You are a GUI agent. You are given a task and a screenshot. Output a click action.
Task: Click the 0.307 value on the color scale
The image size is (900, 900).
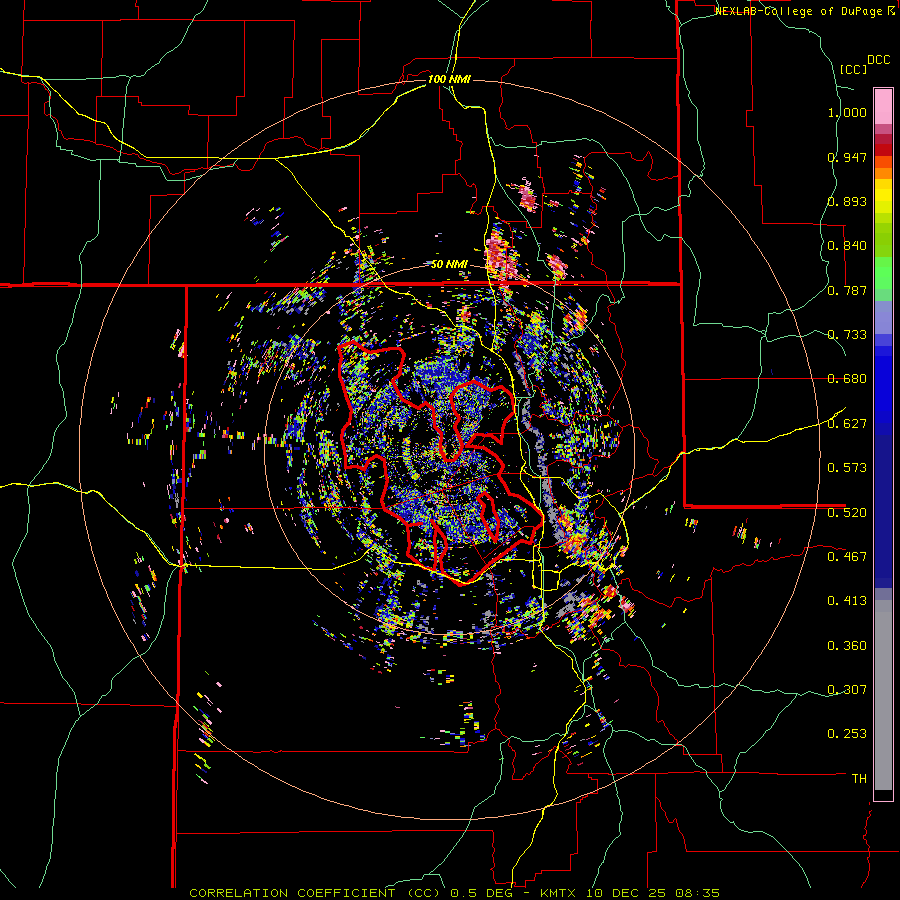(847, 690)
